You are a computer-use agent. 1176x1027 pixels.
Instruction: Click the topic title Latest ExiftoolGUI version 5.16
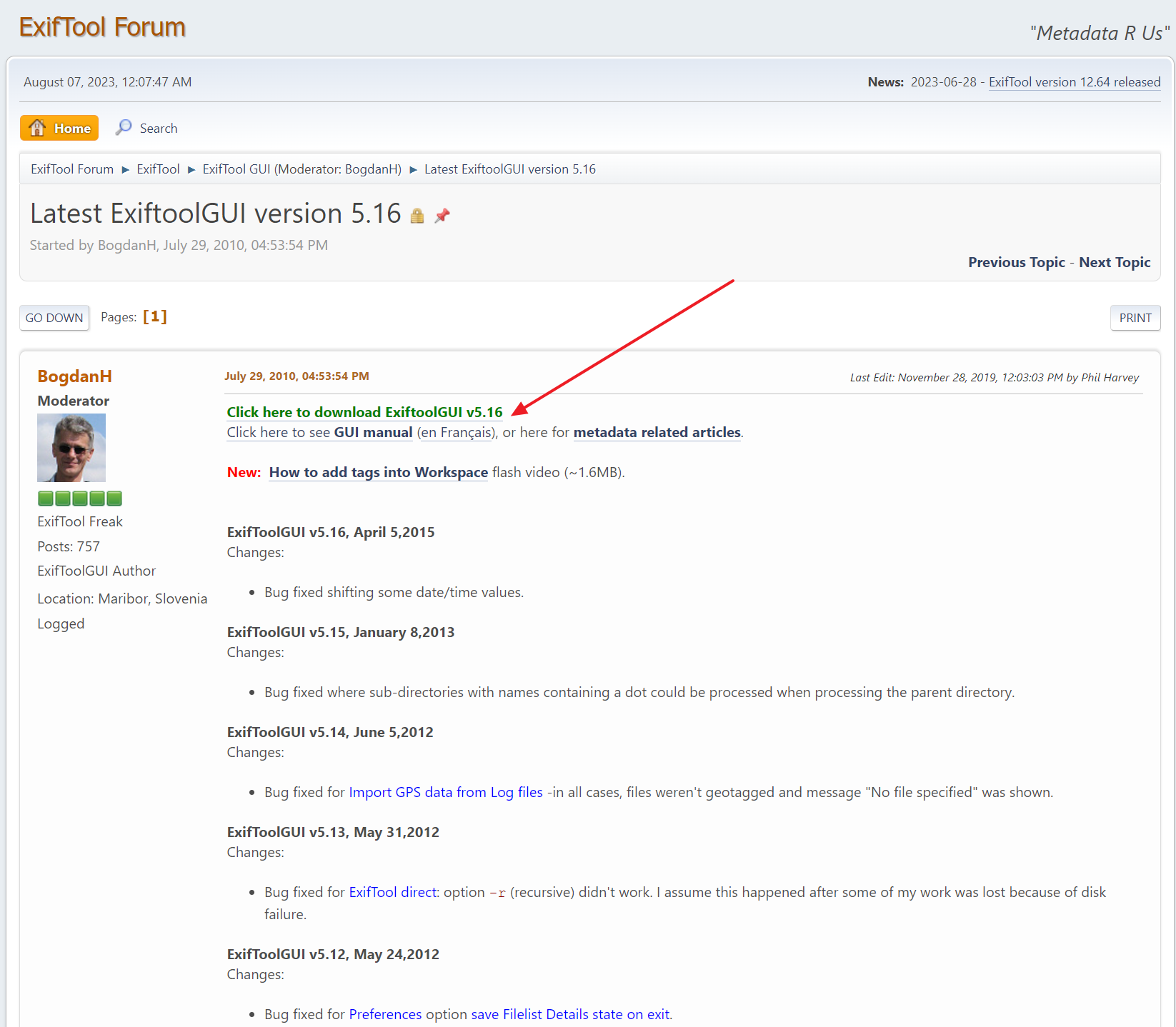point(216,214)
